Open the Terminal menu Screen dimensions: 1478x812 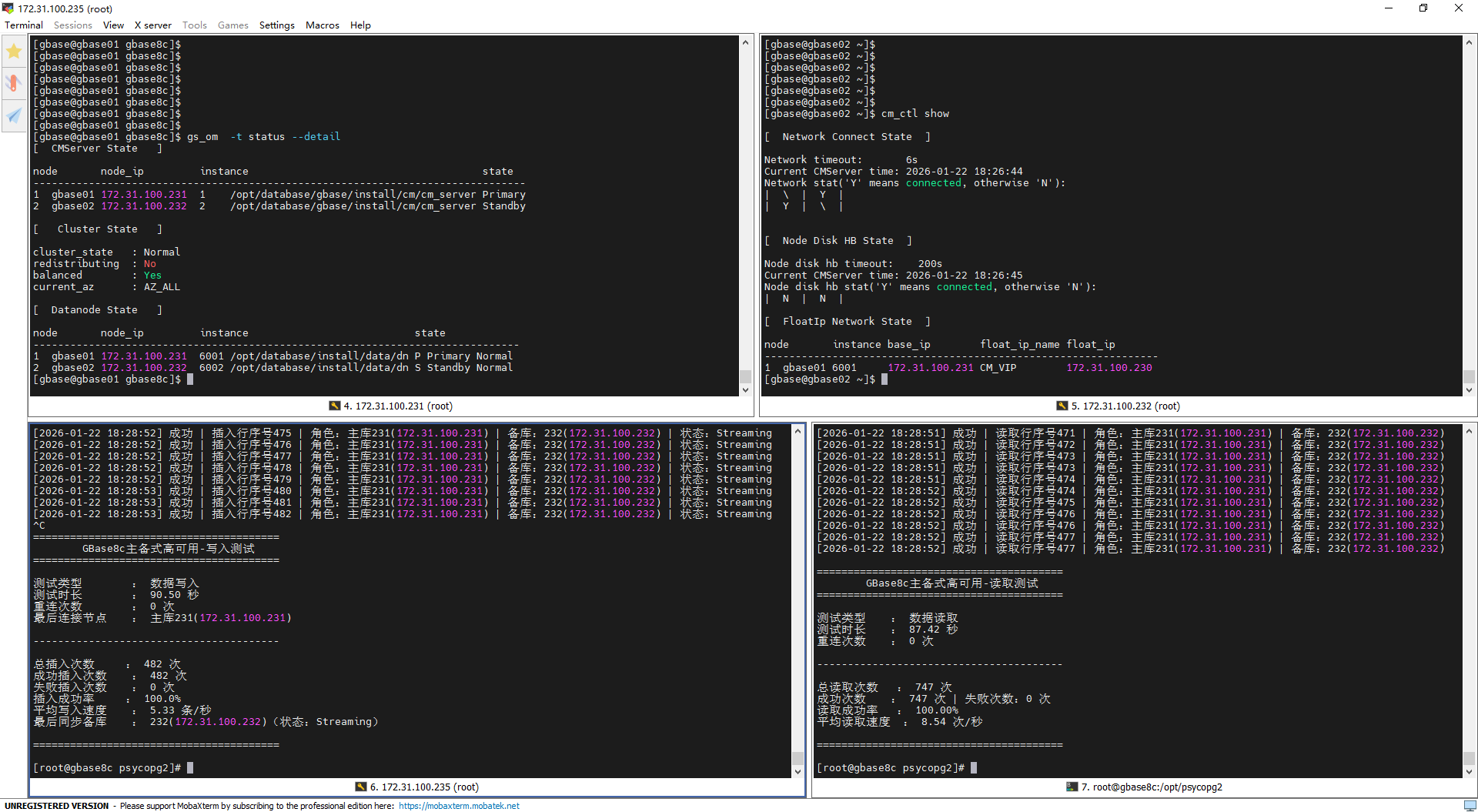tap(24, 25)
